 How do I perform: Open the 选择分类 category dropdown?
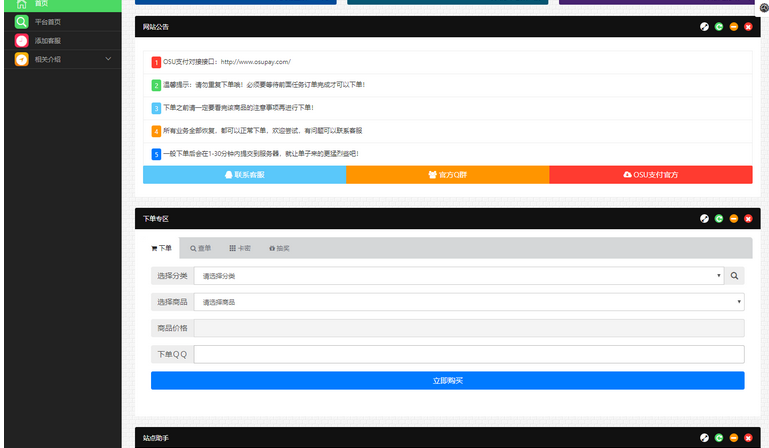(x=459, y=276)
